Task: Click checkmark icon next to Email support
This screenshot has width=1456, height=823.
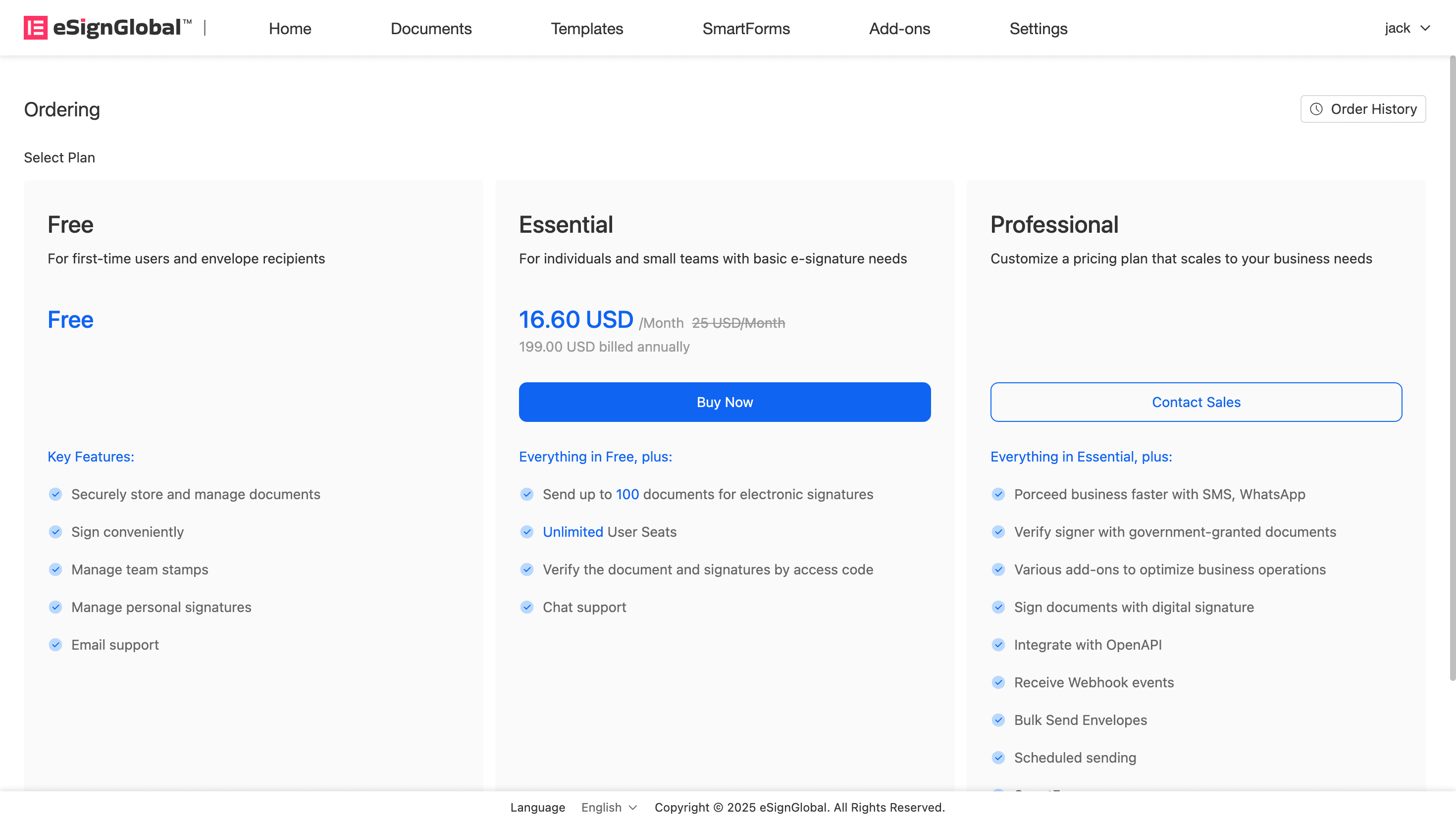Action: pos(55,645)
